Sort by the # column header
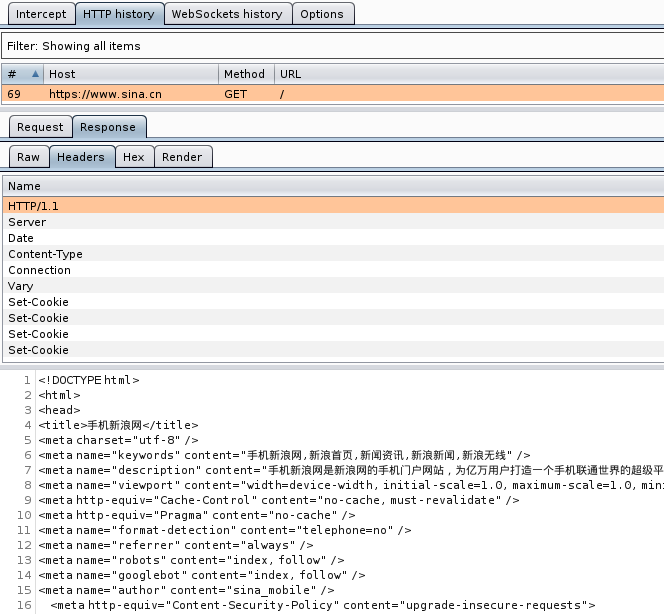Image resolution: width=664 pixels, height=614 pixels. (x=23, y=74)
